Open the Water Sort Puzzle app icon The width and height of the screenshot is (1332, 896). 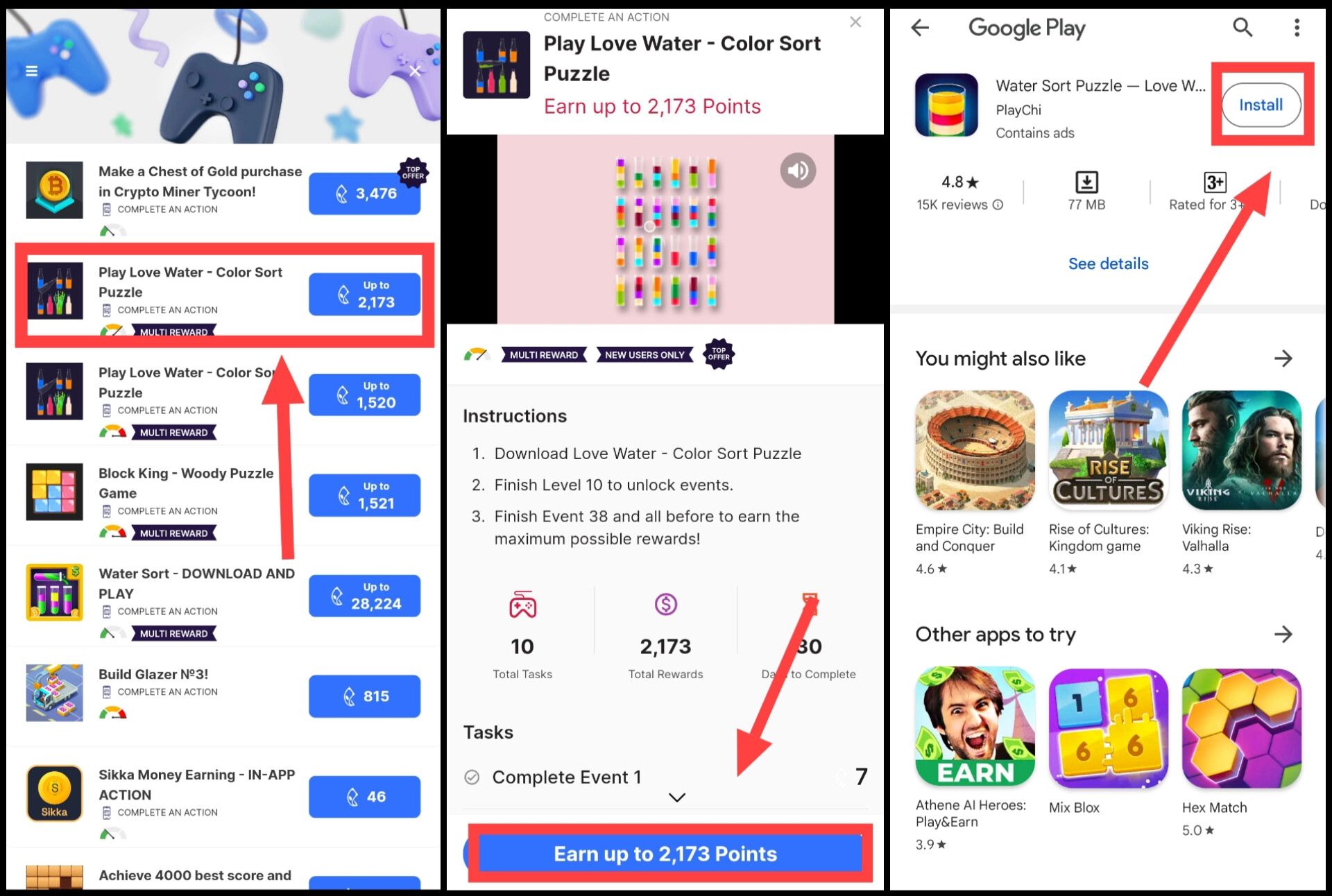(x=946, y=105)
